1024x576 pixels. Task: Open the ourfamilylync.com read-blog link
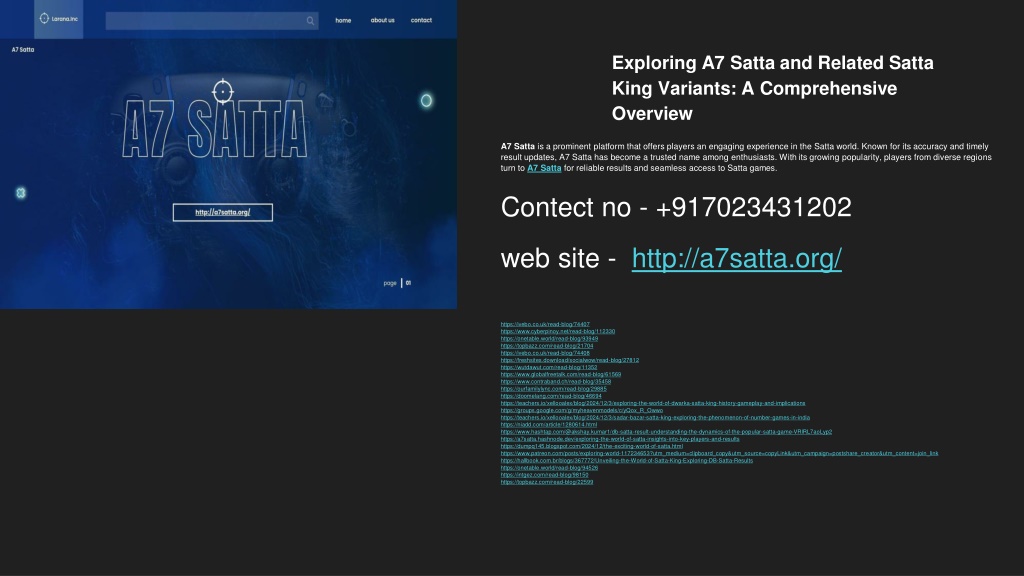pos(553,389)
